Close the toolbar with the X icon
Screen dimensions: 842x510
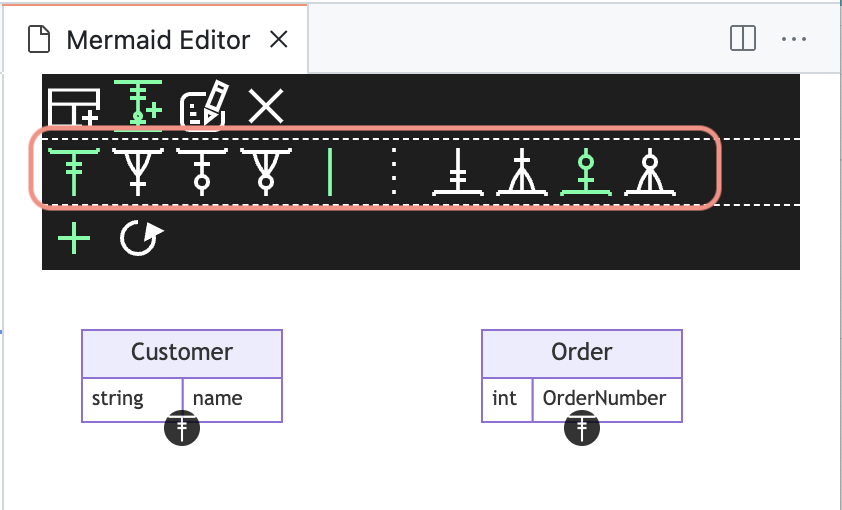266,106
